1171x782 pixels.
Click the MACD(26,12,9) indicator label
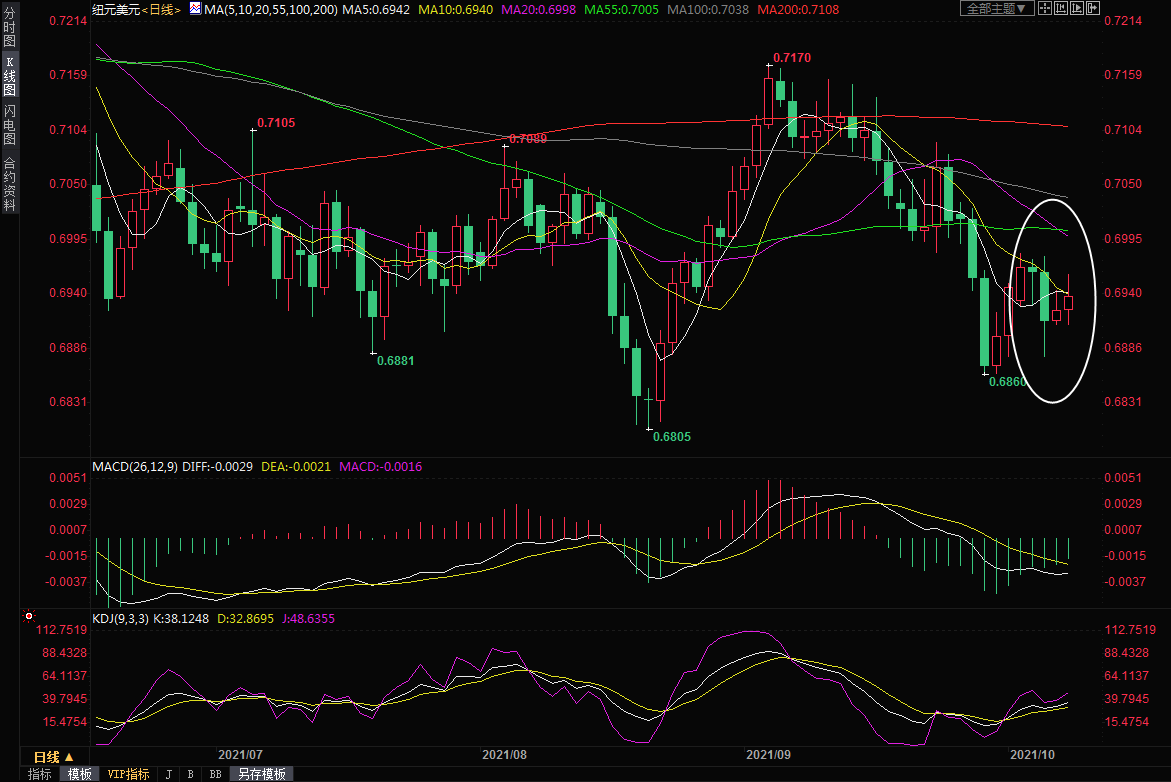pyautogui.click(x=136, y=467)
